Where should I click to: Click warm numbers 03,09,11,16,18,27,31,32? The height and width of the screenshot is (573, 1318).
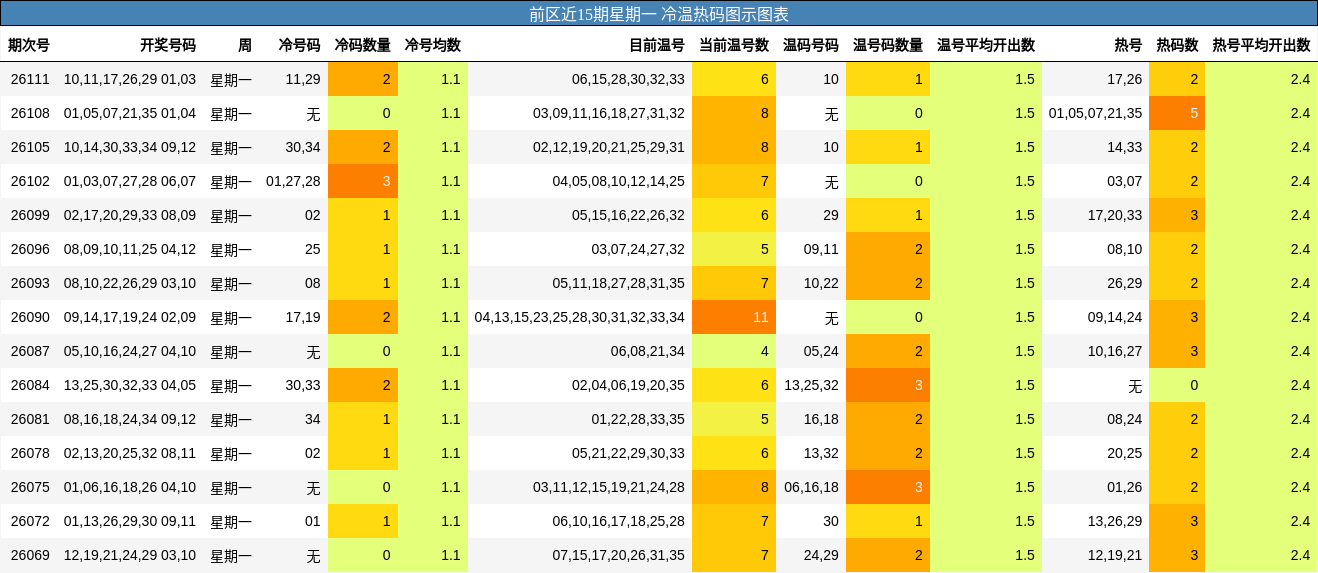(x=609, y=113)
